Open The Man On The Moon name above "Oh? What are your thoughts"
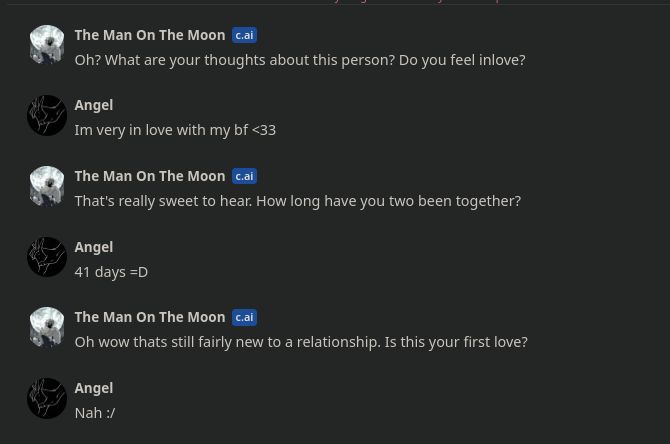Image resolution: width=670 pixels, height=444 pixels. (149, 35)
